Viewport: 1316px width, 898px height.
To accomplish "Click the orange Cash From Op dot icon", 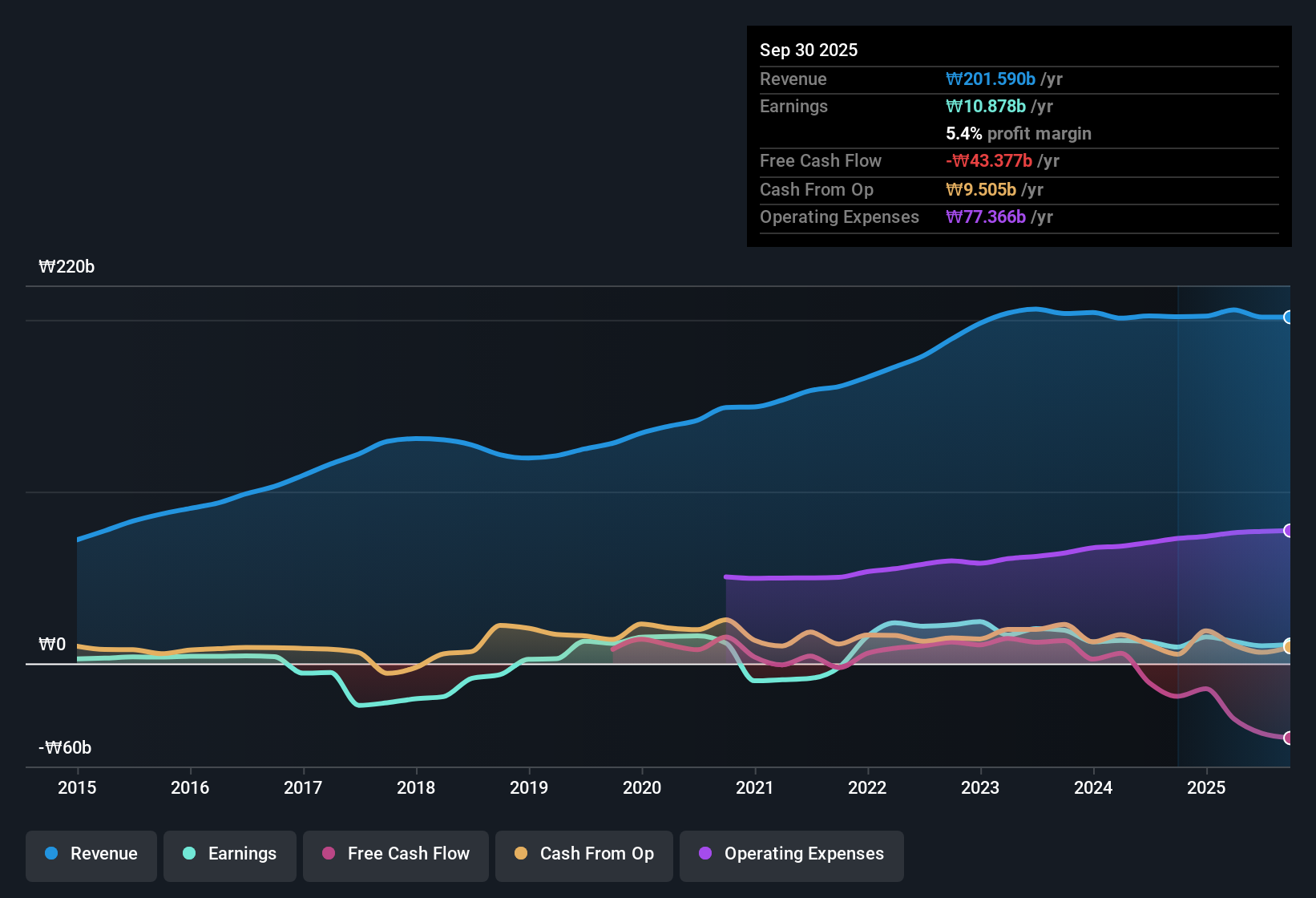I will [520, 854].
